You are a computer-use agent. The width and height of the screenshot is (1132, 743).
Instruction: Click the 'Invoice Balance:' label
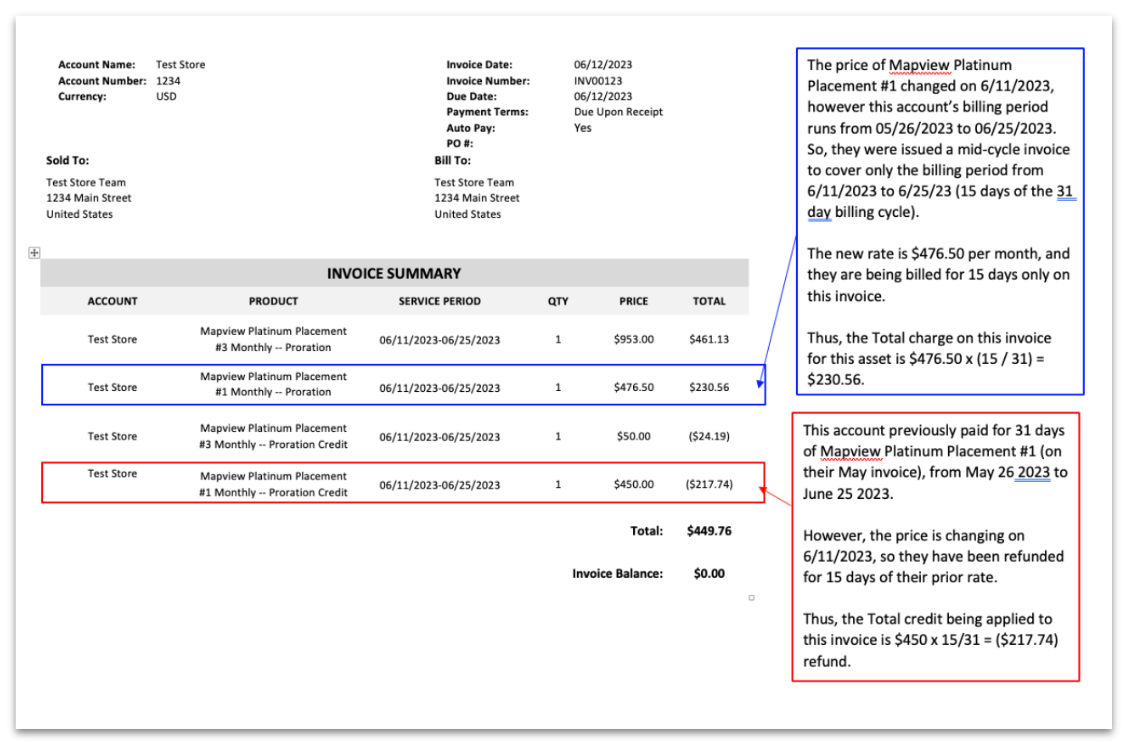[x=617, y=574]
